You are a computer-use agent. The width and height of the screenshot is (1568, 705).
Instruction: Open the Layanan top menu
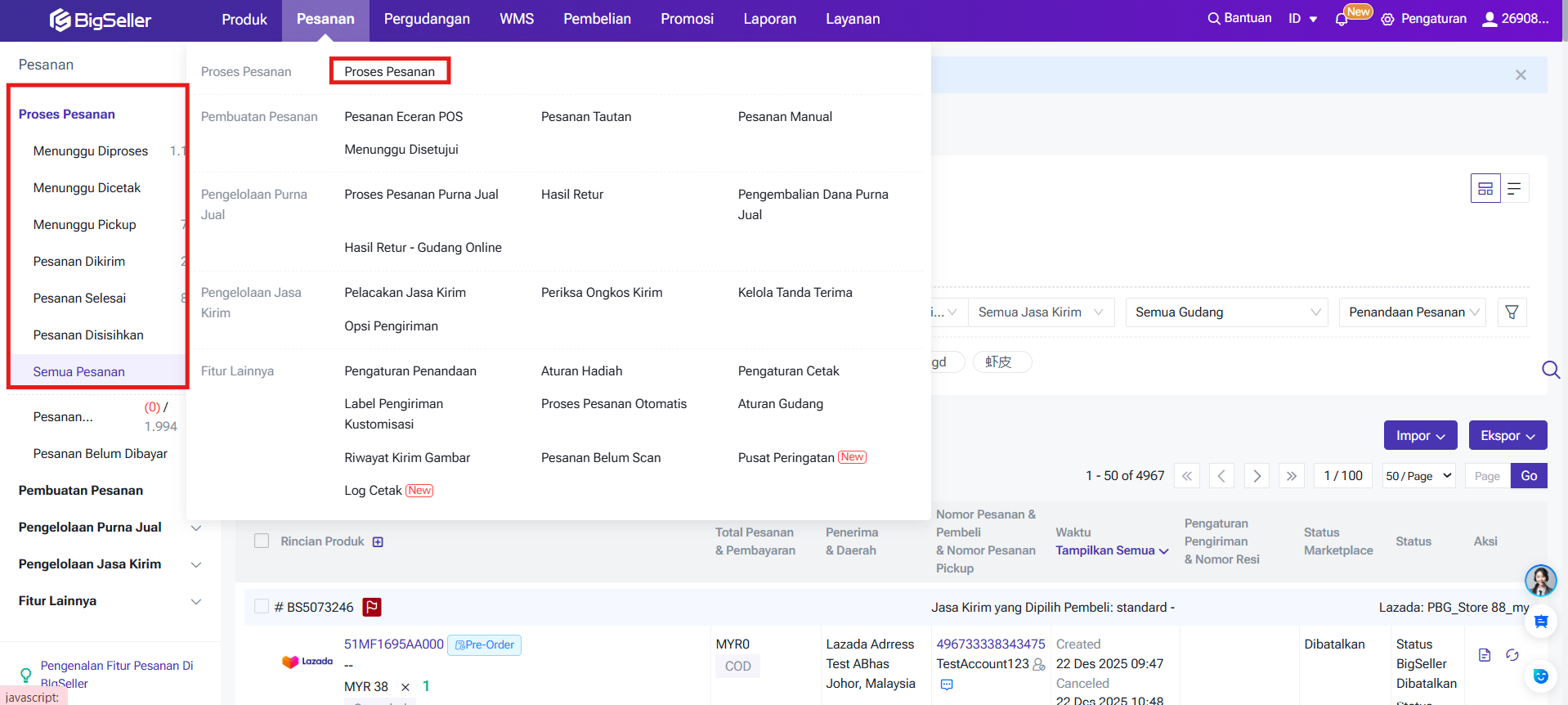click(x=852, y=20)
